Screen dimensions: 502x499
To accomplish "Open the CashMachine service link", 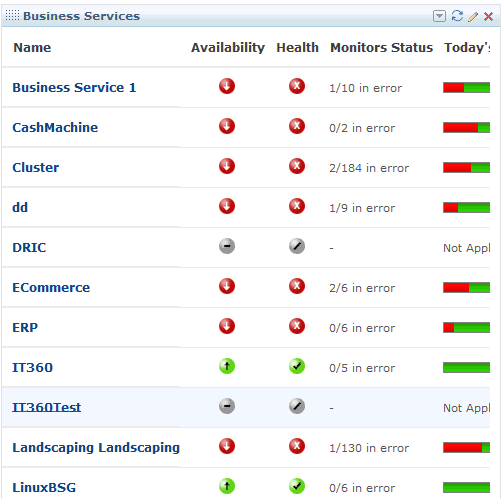I will pos(55,128).
